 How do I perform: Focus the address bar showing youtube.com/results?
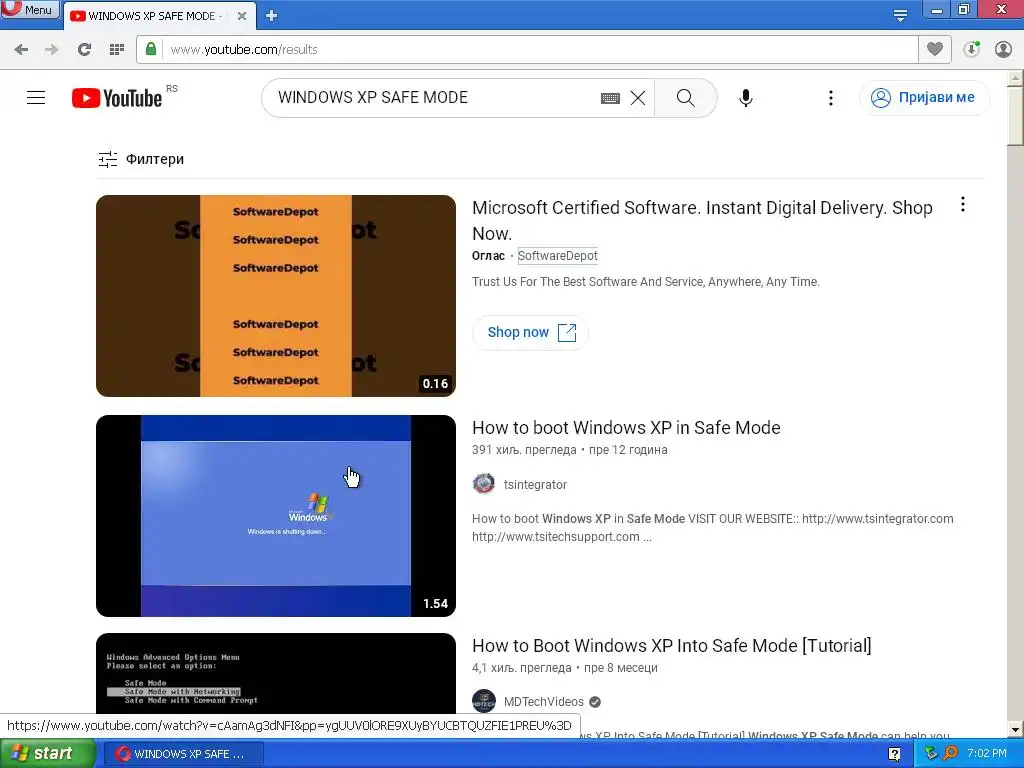click(526, 50)
